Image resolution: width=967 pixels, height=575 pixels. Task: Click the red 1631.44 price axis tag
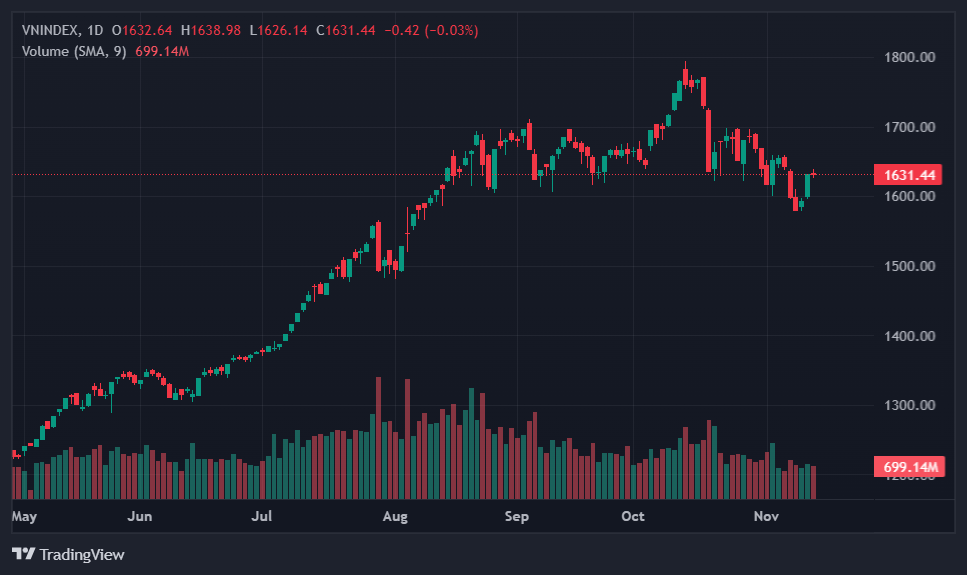908,175
